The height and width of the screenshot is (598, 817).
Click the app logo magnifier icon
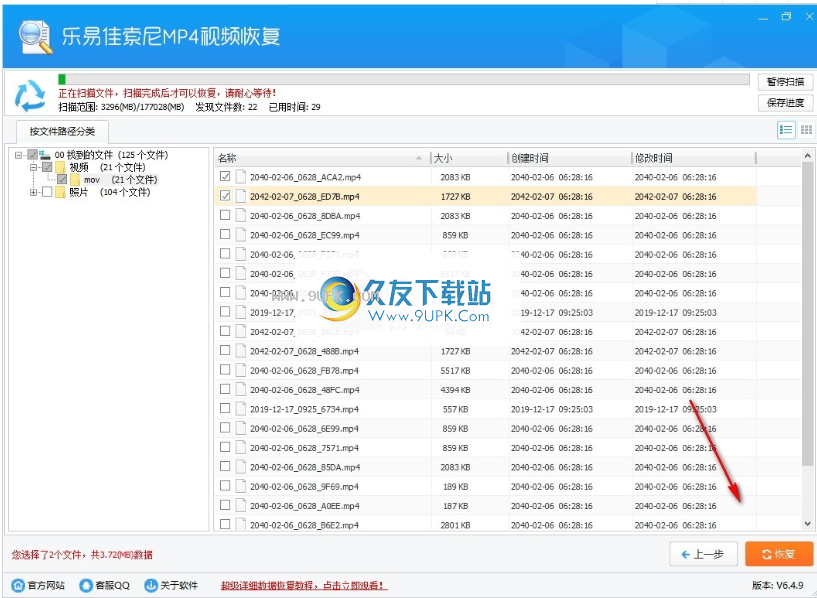coord(35,37)
